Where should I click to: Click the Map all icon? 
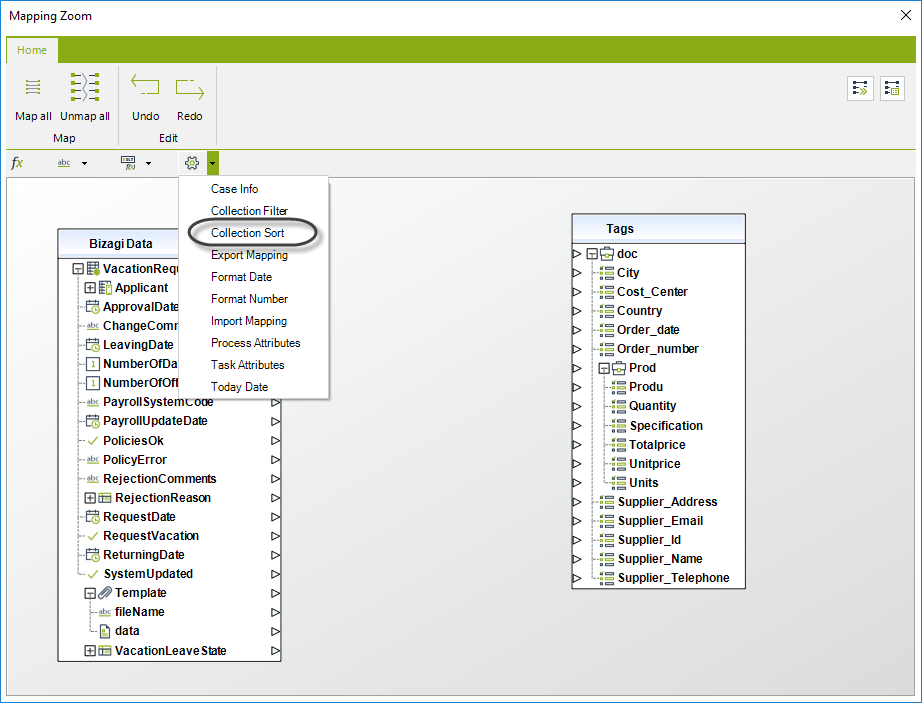33,88
